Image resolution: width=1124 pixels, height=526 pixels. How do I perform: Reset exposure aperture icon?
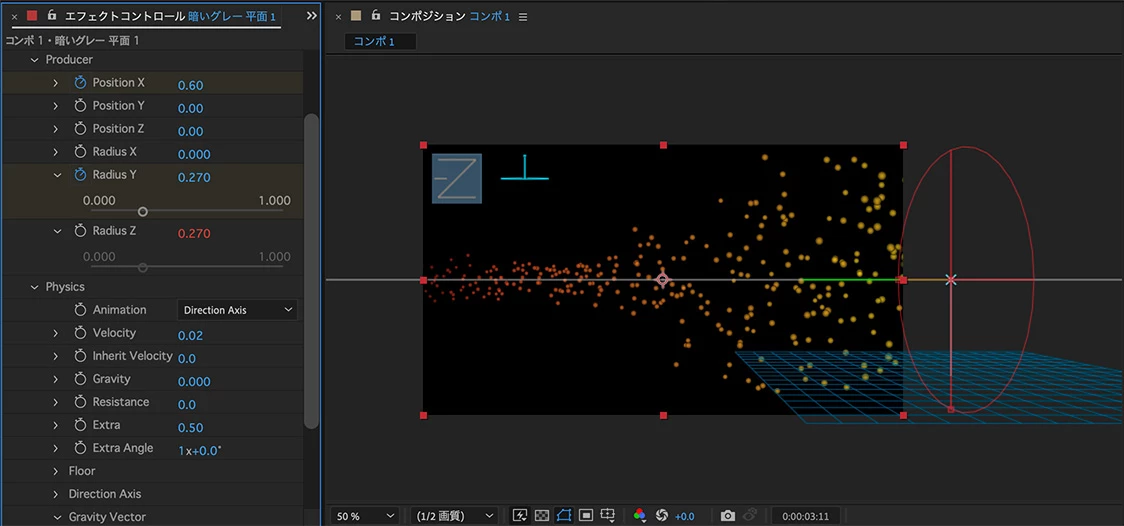coord(662,515)
